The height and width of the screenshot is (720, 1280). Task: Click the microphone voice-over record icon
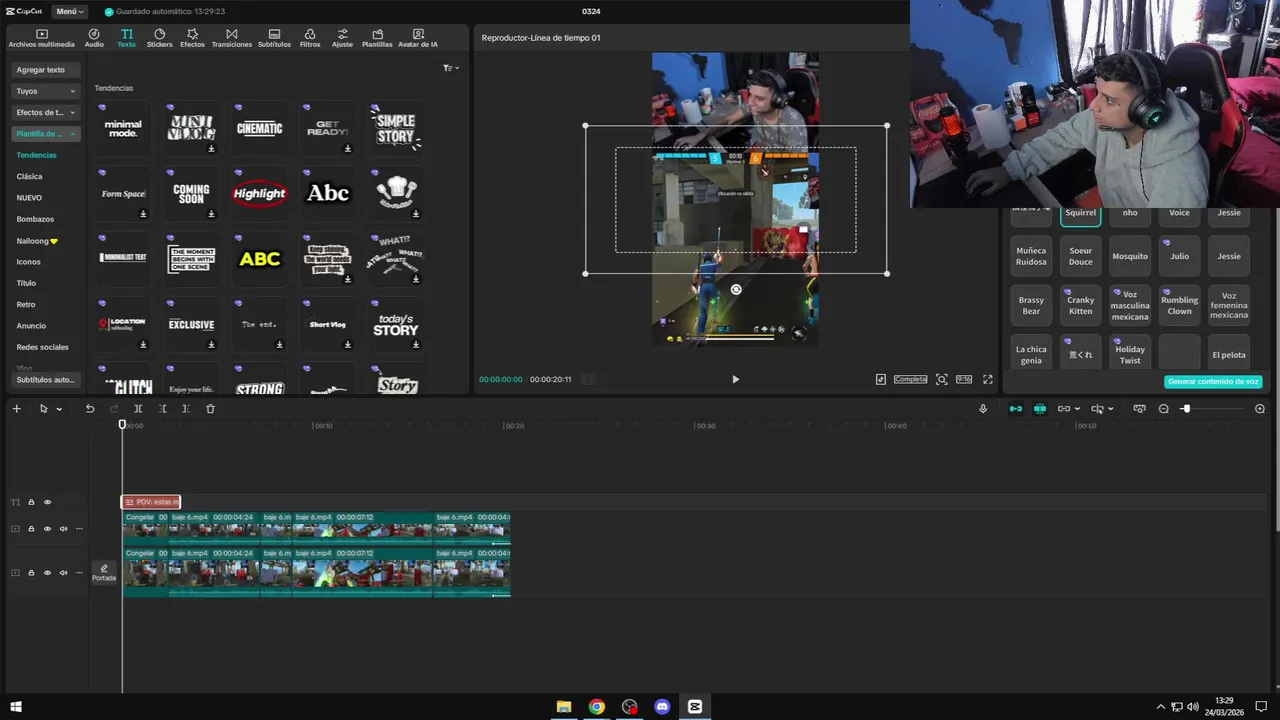pos(983,409)
